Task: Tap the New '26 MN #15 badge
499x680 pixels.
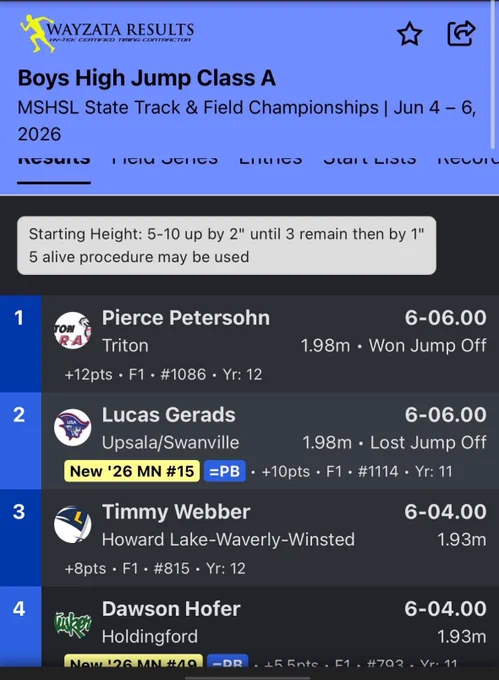Action: pyautogui.click(x=132, y=471)
